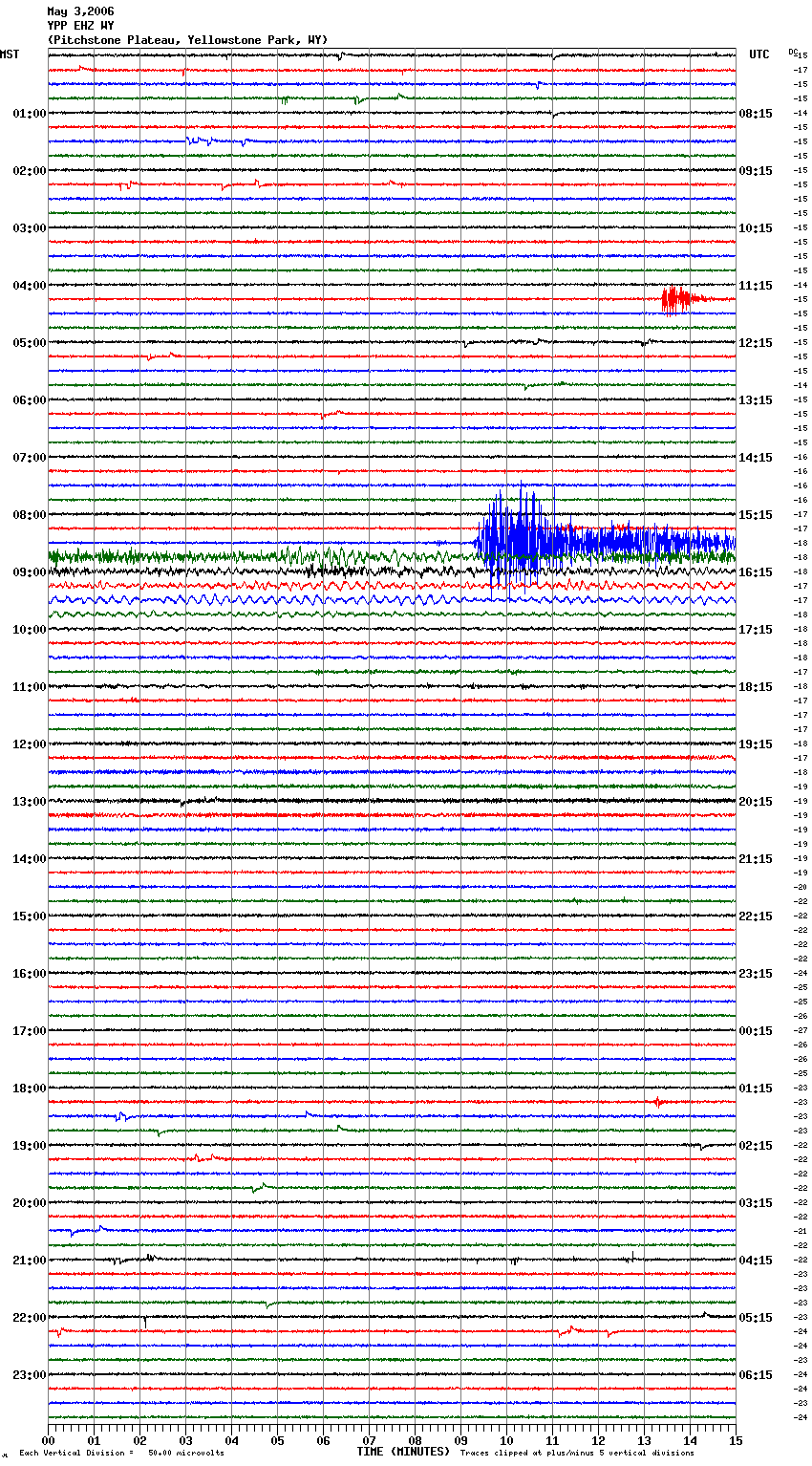Image resolution: width=812 pixels, height=1466 pixels.
Task: Click the 03:15 UTC time label
Action: (x=756, y=1203)
